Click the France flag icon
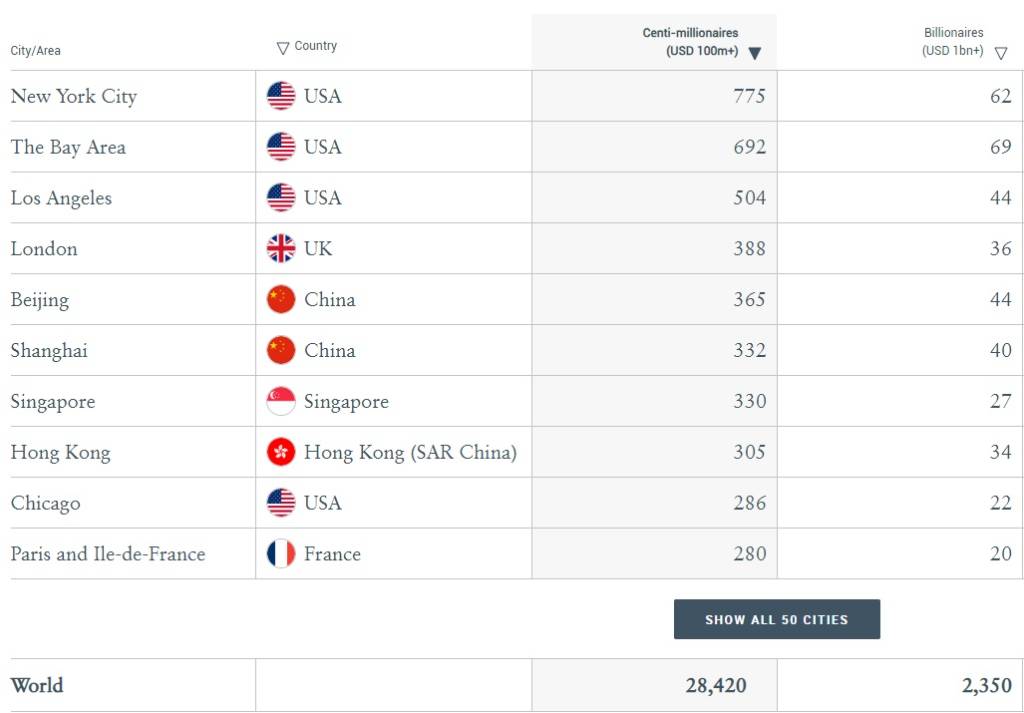The height and width of the screenshot is (713, 1024). 281,554
